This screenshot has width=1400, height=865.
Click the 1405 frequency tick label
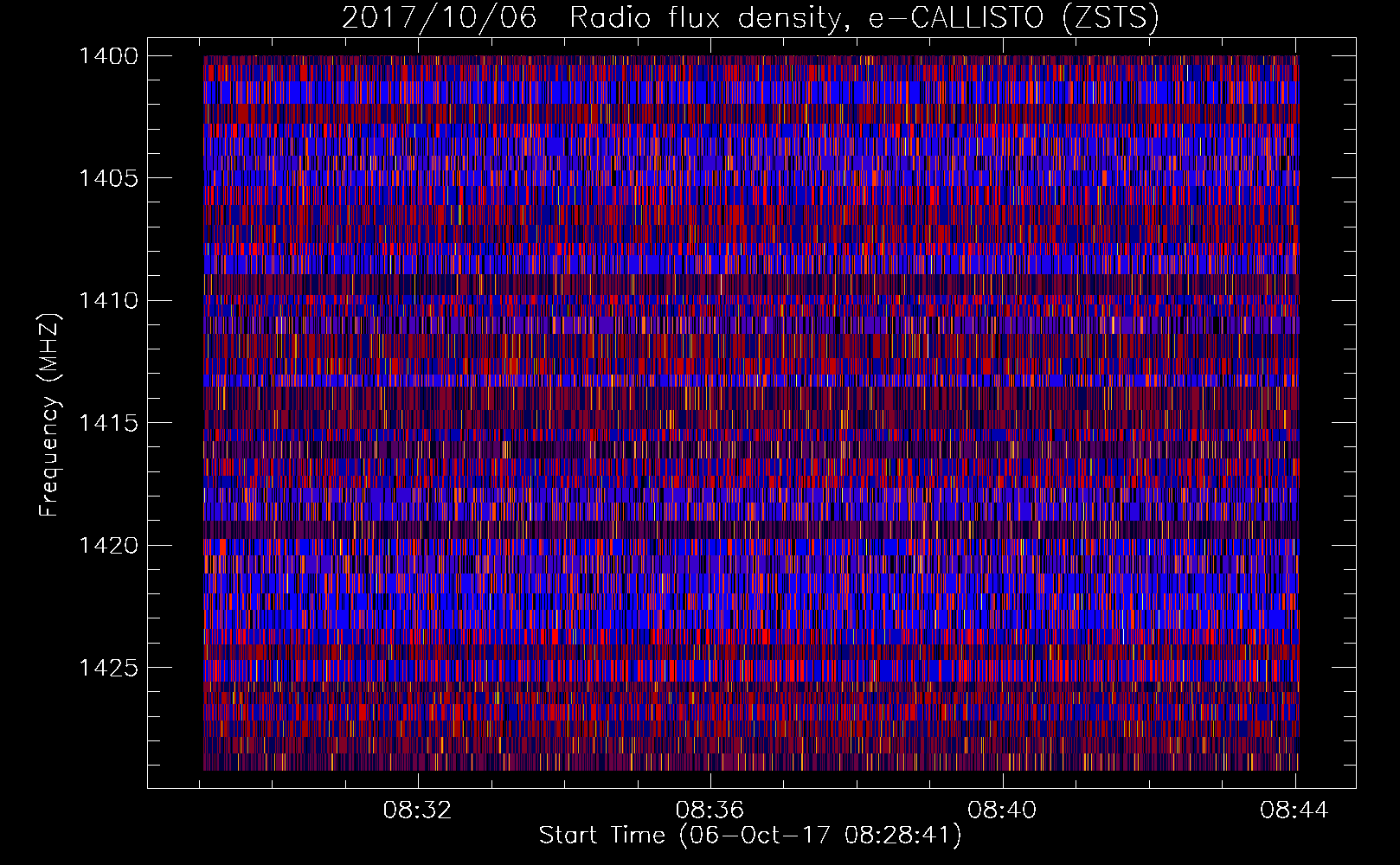(108, 178)
